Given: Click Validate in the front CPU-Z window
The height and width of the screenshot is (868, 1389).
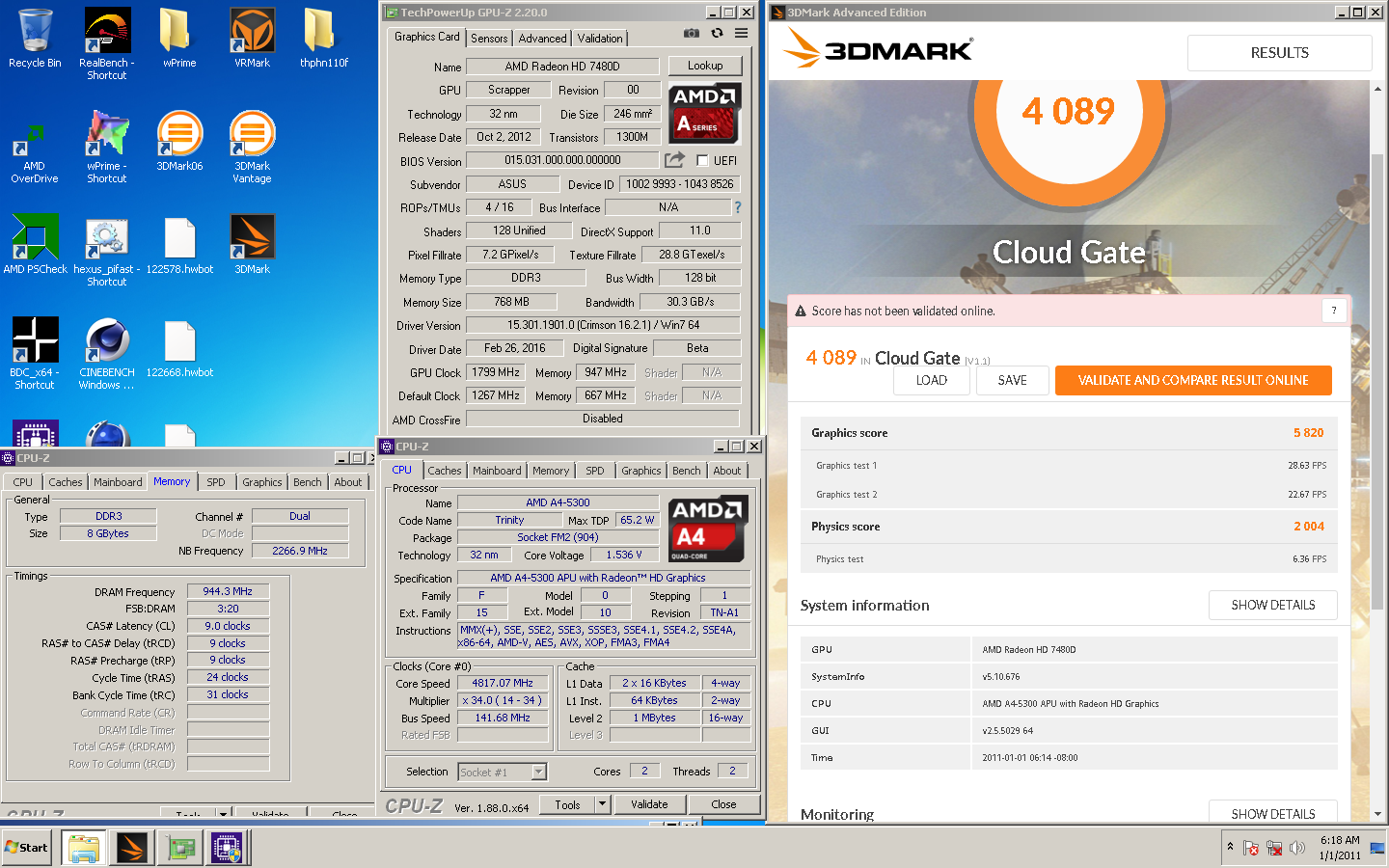Looking at the screenshot, I should pyautogui.click(x=649, y=804).
